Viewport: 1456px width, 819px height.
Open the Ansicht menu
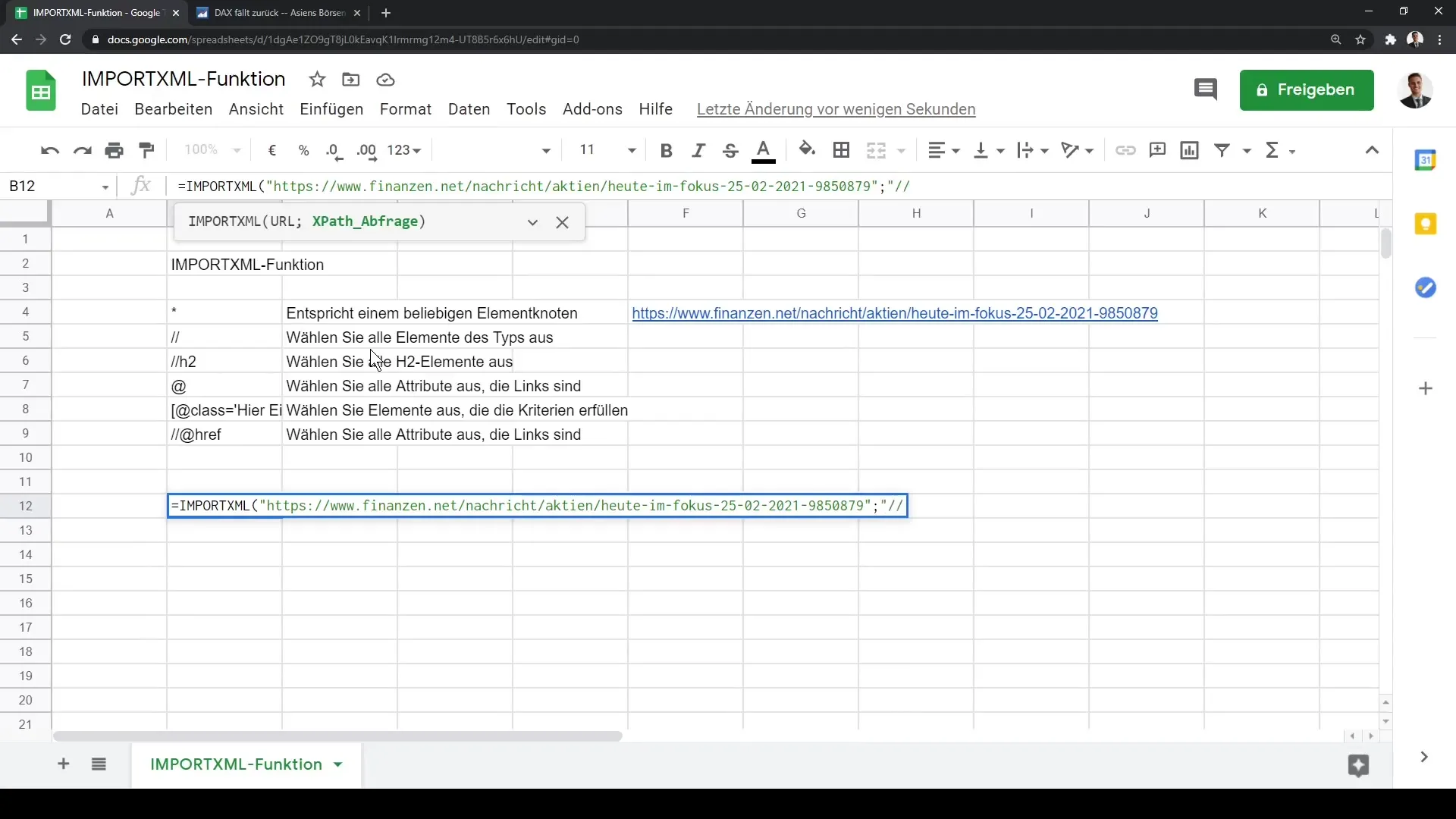pos(256,109)
